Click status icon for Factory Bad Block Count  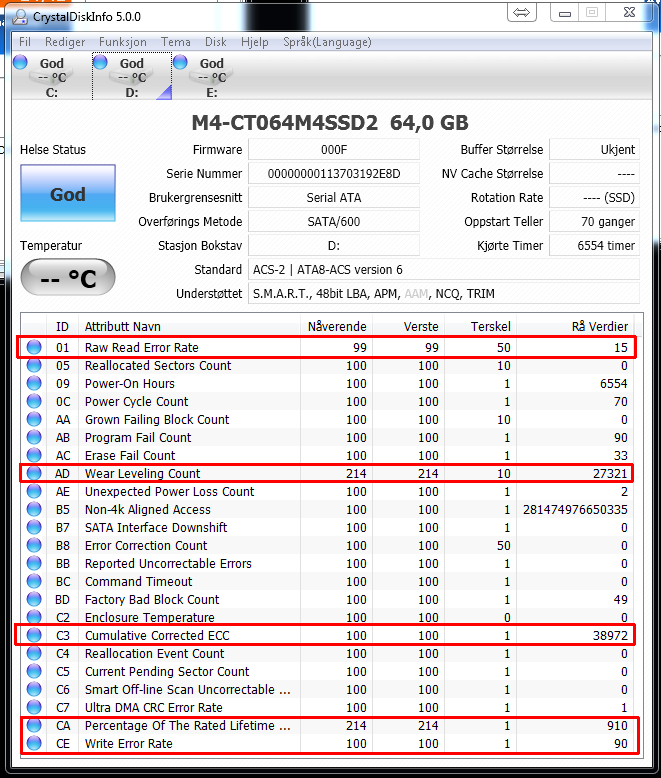coord(34,599)
